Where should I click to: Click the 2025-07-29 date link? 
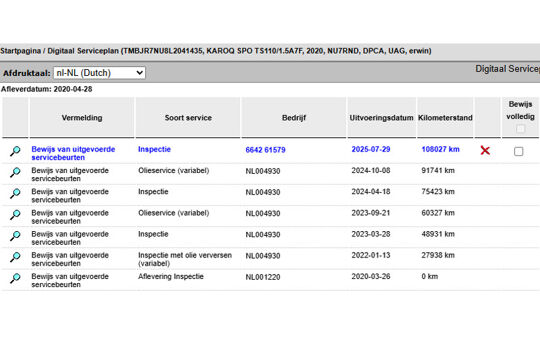pyautogui.click(x=371, y=149)
